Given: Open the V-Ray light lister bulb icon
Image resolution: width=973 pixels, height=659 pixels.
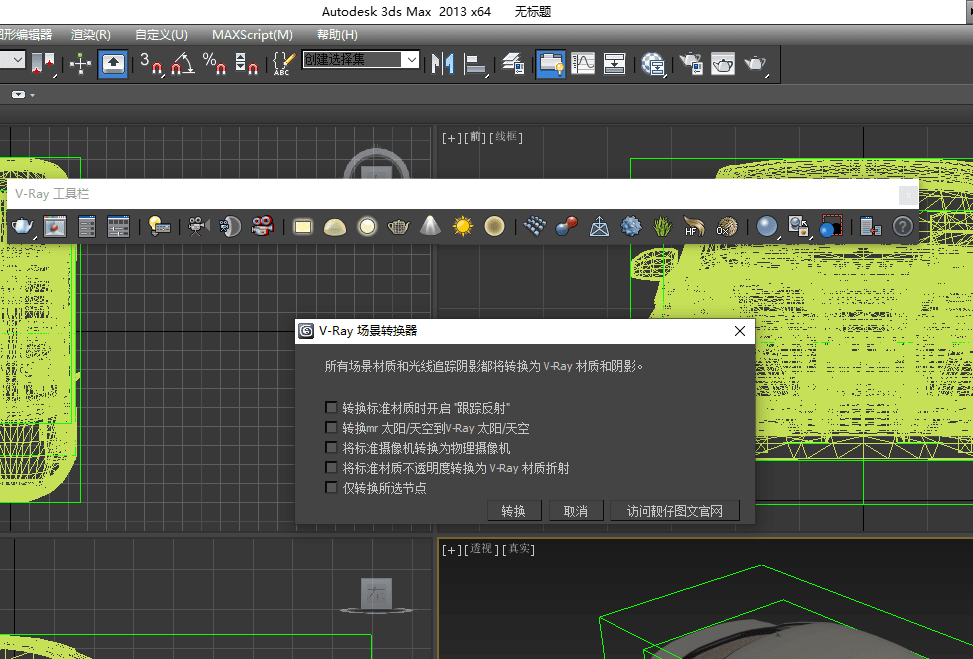Looking at the screenshot, I should click(x=159, y=226).
